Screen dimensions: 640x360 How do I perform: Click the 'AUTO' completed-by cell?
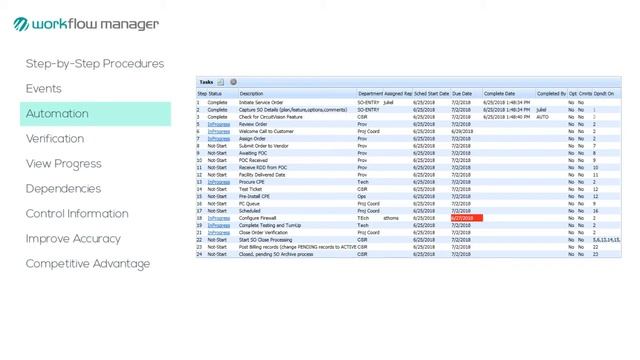(x=542, y=117)
